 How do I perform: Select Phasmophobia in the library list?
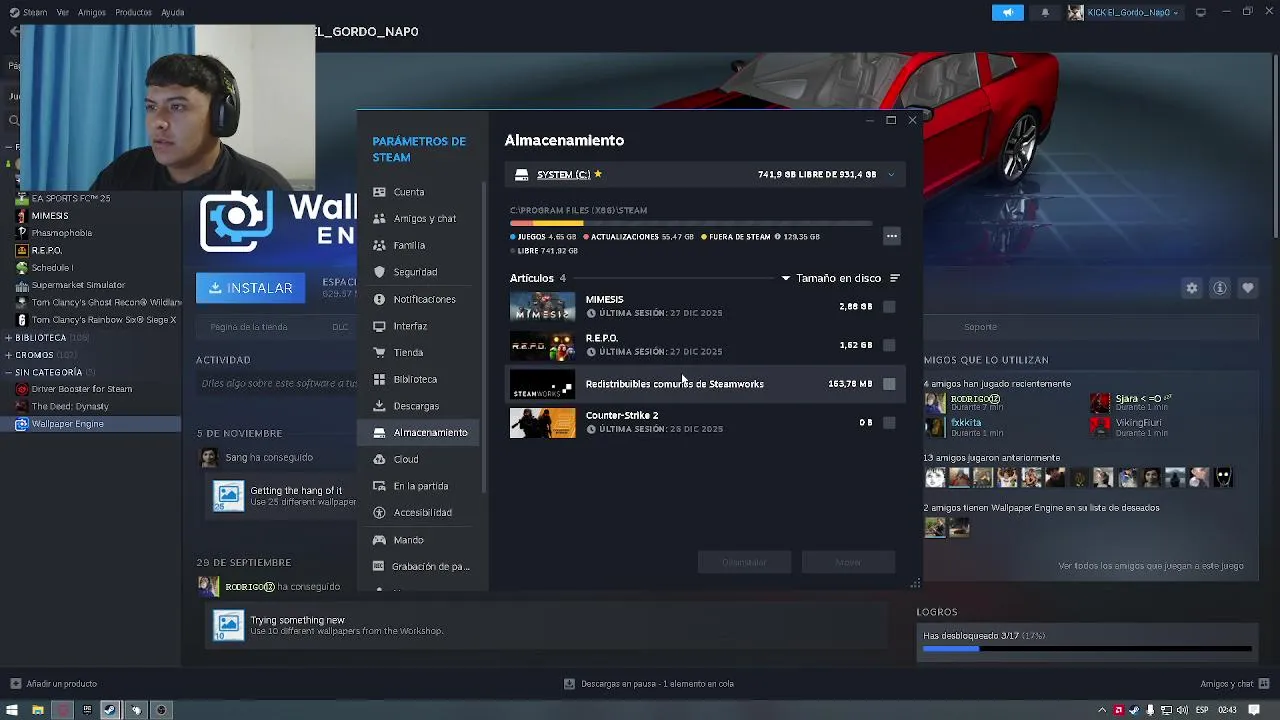(x=62, y=233)
